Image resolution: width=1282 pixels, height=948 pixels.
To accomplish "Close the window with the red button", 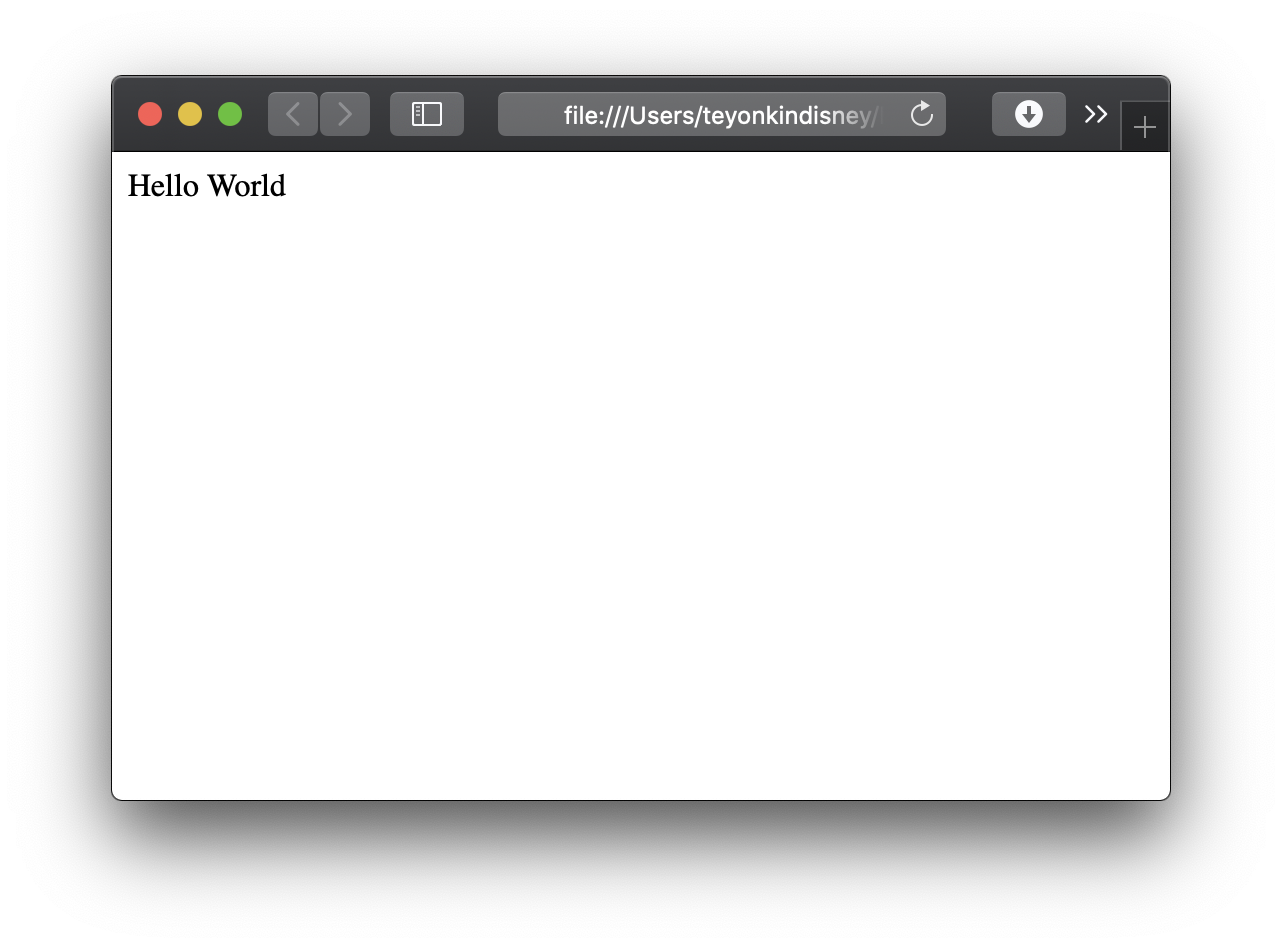I will (150, 114).
